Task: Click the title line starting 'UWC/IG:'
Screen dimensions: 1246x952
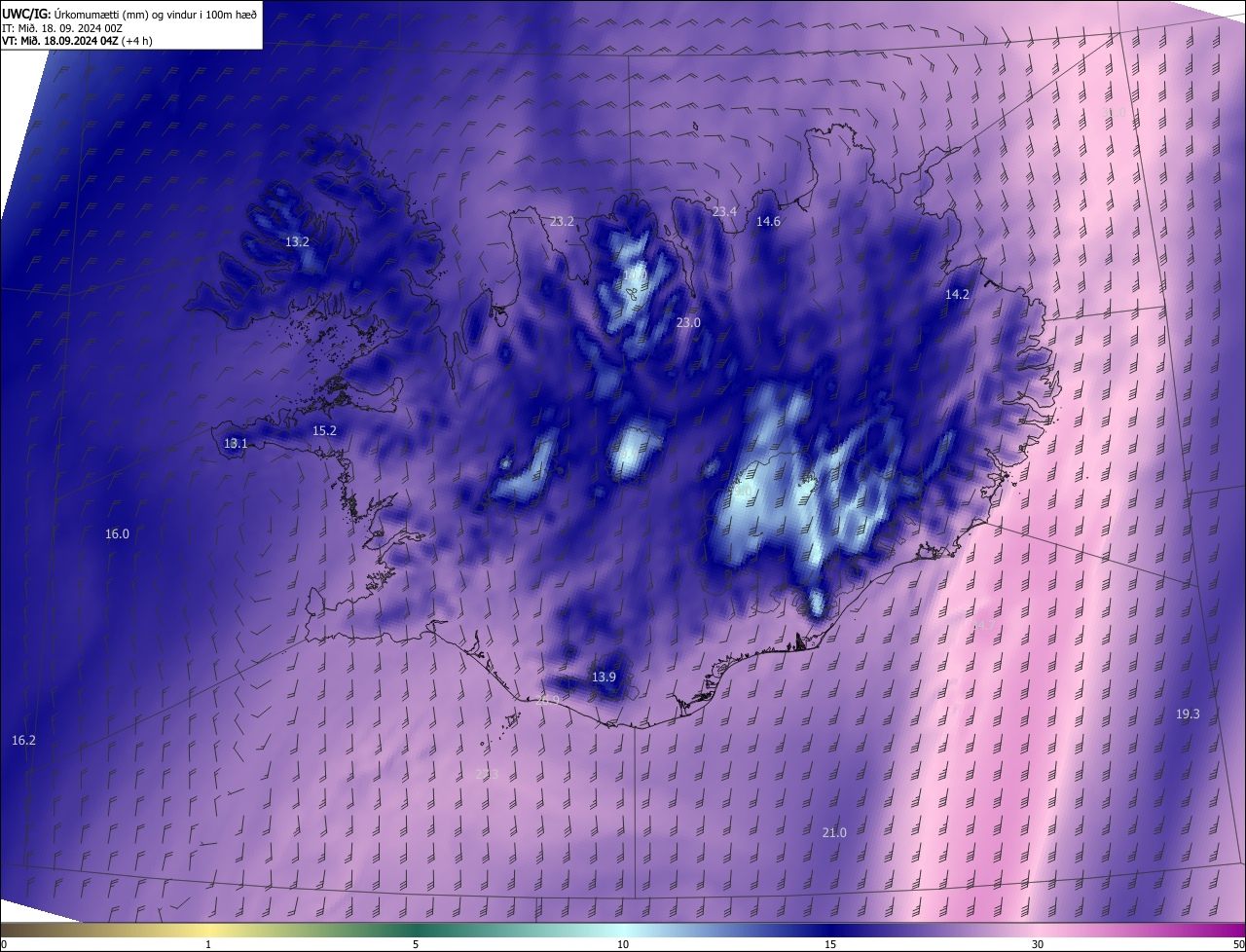Action: [x=129, y=15]
